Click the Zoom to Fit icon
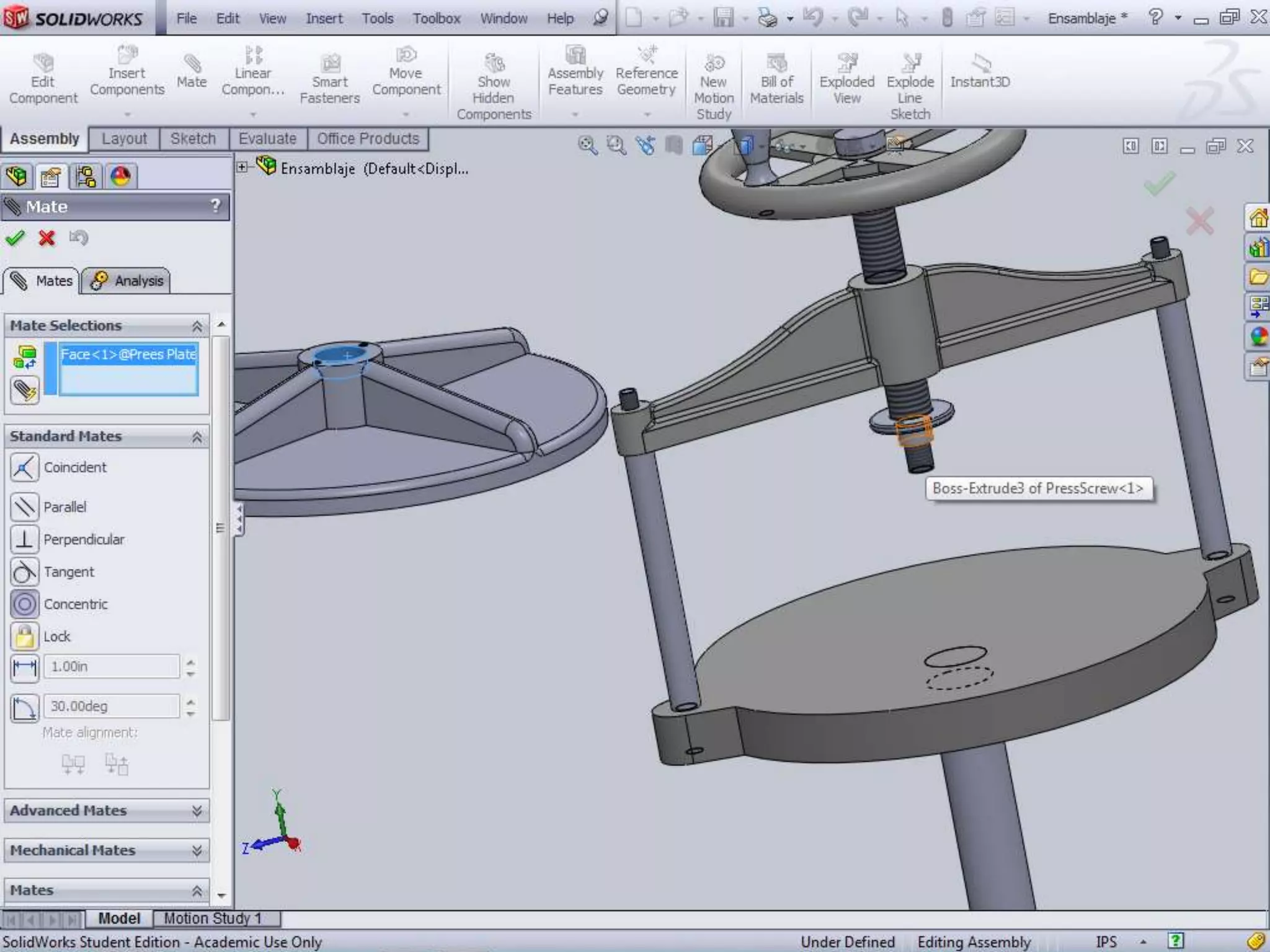 (587, 146)
